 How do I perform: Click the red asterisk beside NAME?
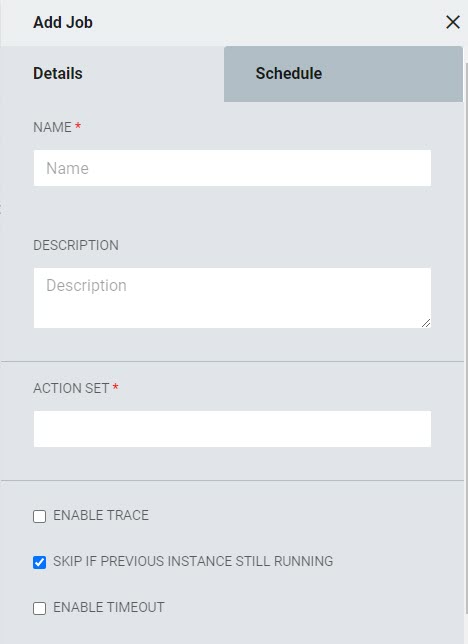pyautogui.click(x=78, y=126)
